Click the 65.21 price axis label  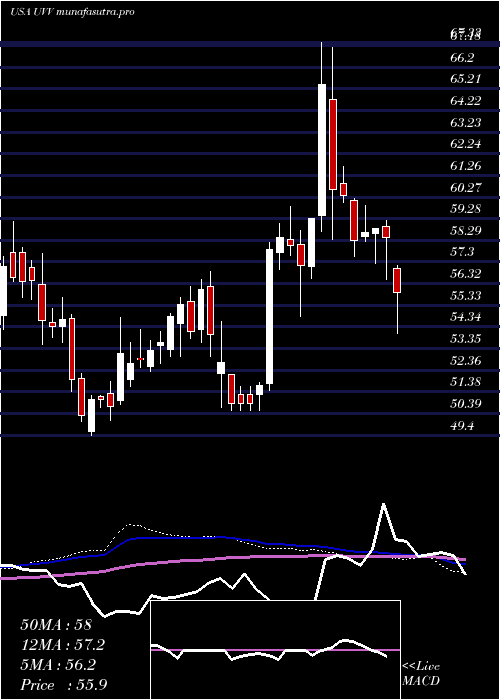pyautogui.click(x=466, y=79)
